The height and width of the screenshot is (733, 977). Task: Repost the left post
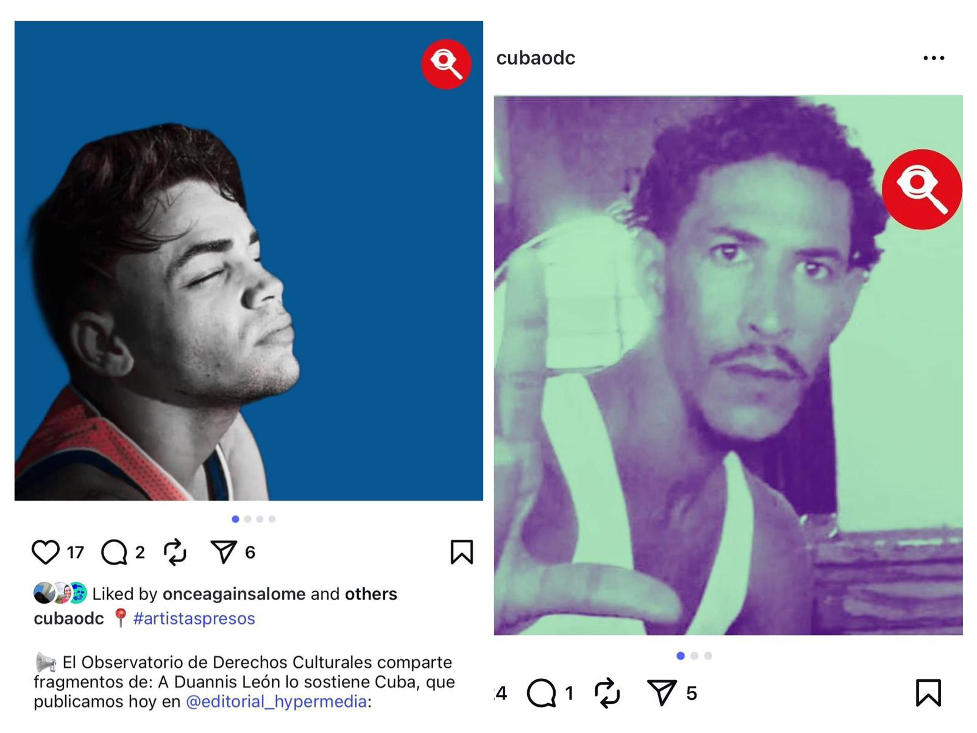coord(175,552)
